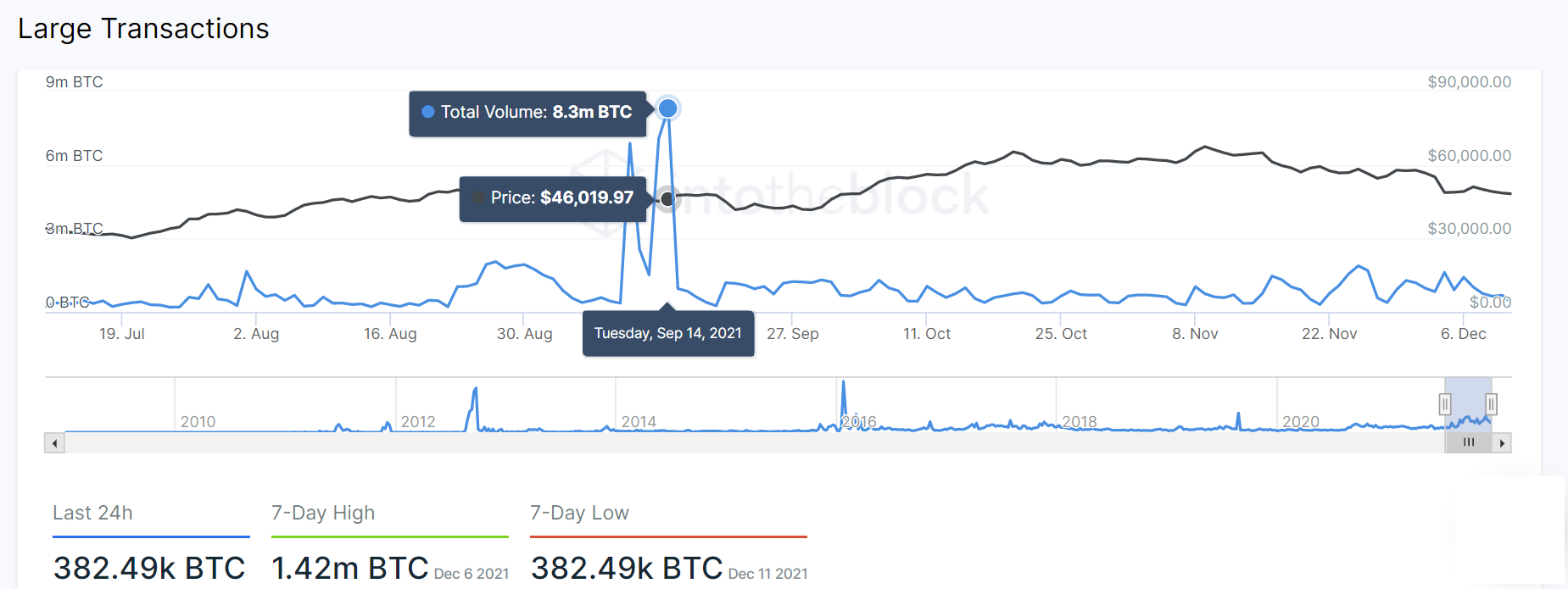Click the 2016 volume spike in navigator

tap(844, 398)
